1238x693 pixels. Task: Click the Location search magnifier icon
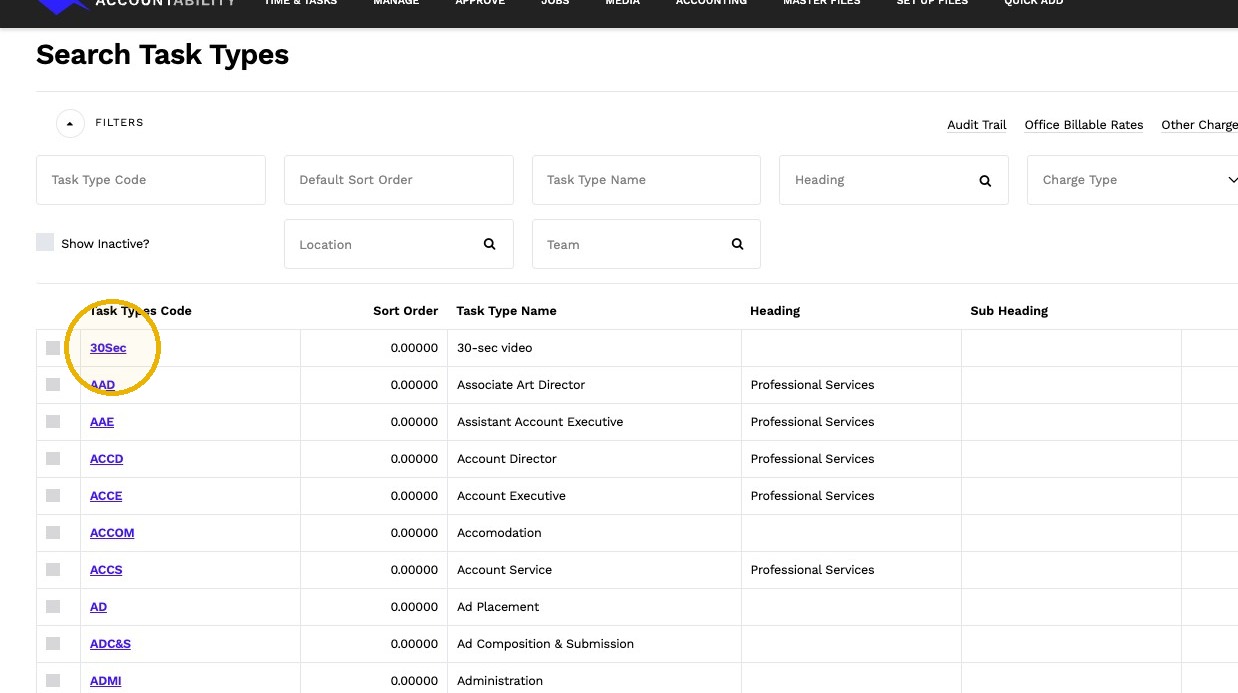tap(490, 244)
